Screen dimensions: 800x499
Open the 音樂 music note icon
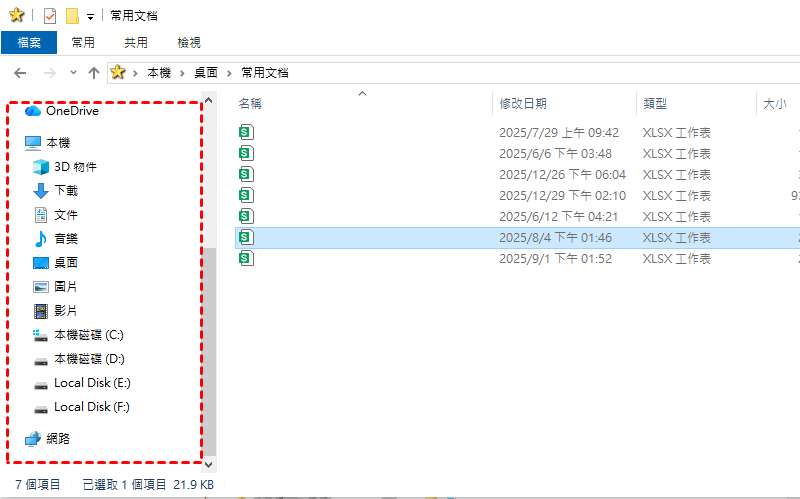41,239
